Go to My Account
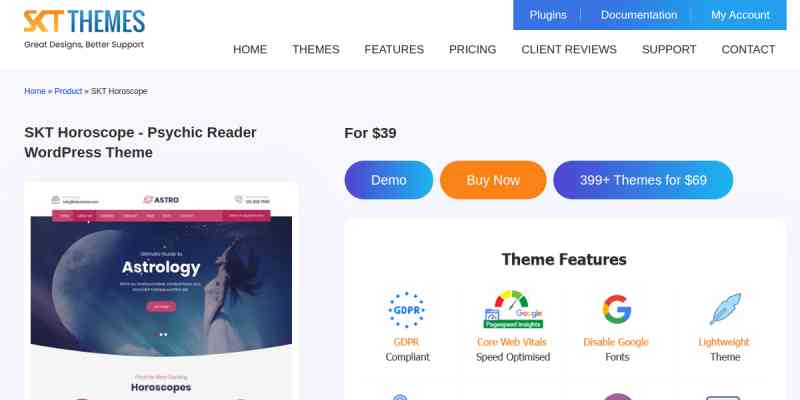Screen dimensions: 800x400 740,15
